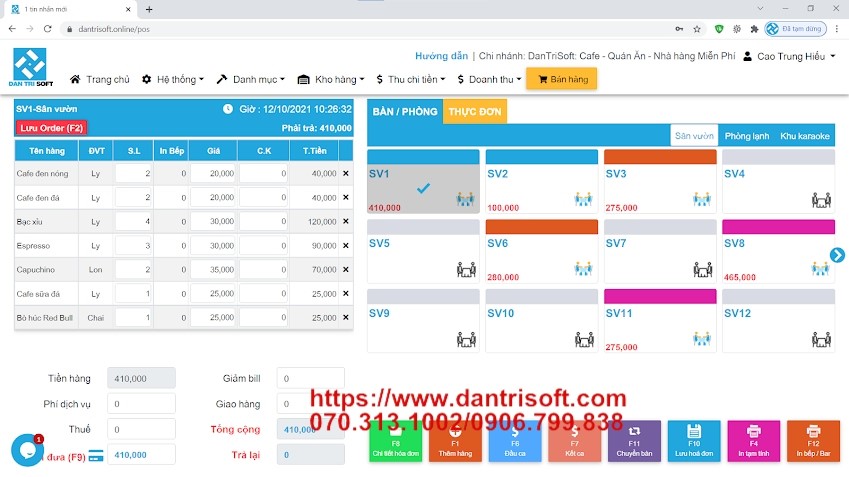Expand the Danh mục menu
Screen dimensions: 849x477
click(250, 80)
